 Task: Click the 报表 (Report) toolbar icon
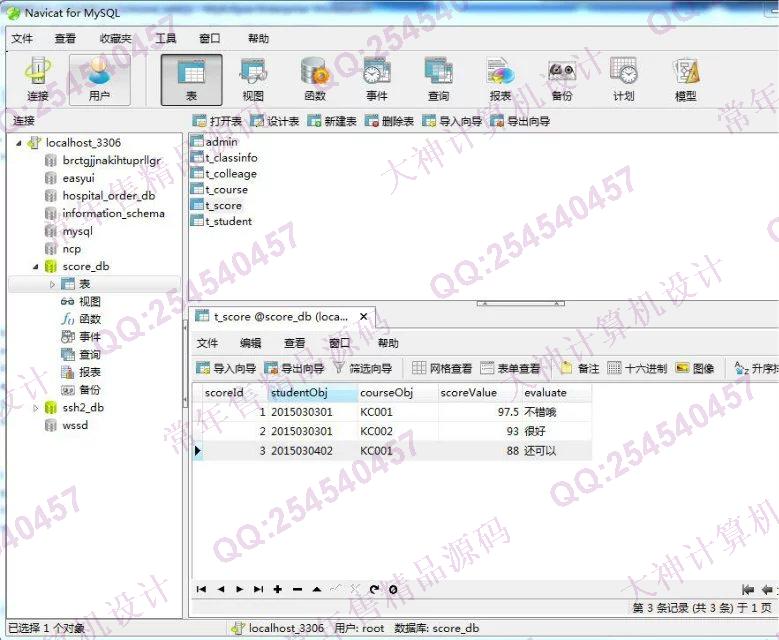[500, 80]
